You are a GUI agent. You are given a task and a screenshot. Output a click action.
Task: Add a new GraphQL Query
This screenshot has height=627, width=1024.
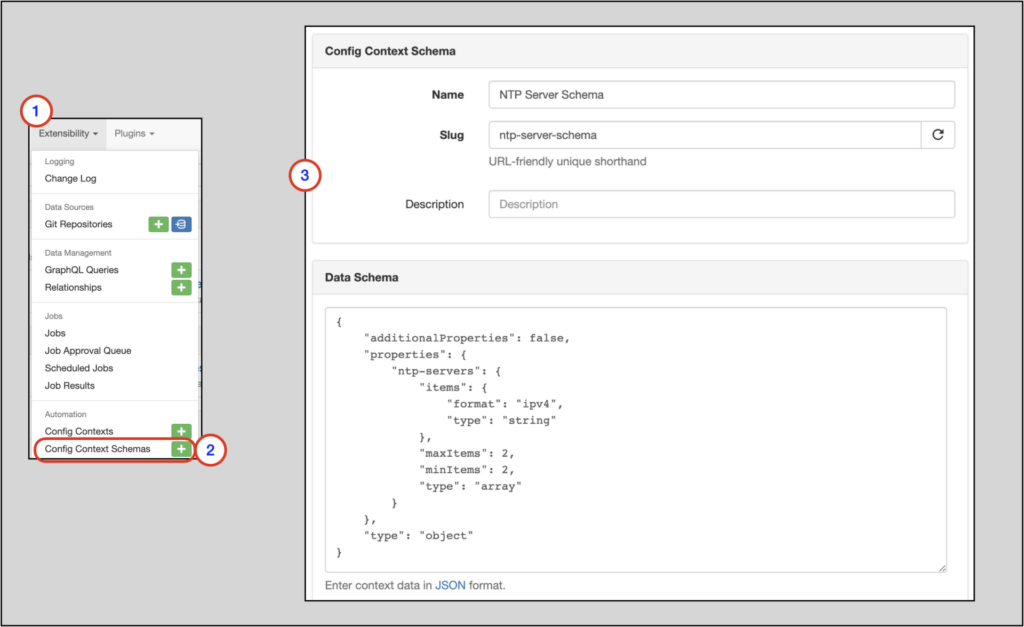(x=182, y=270)
